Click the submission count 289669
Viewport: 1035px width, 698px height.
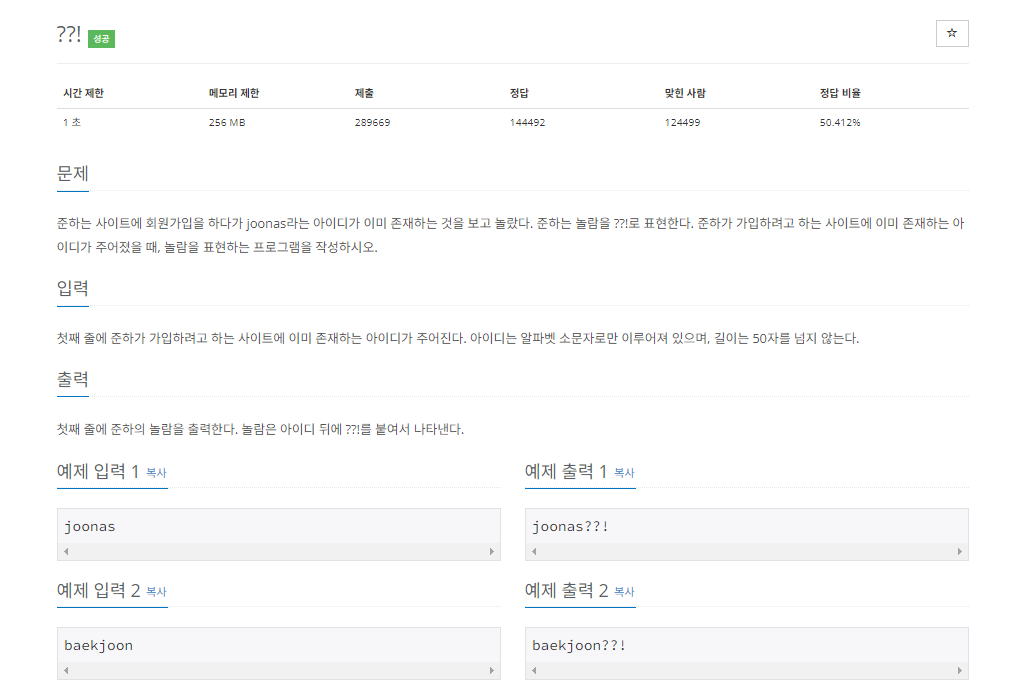point(372,122)
